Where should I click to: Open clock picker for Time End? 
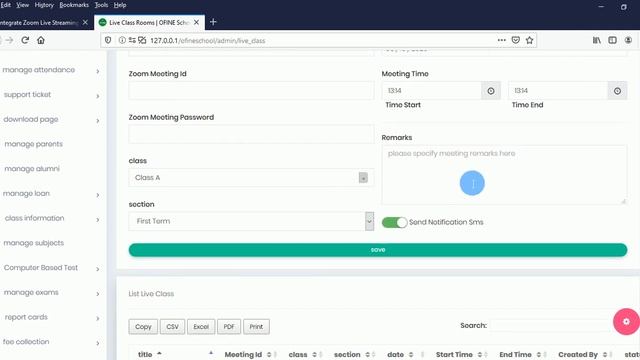pyautogui.click(x=617, y=91)
